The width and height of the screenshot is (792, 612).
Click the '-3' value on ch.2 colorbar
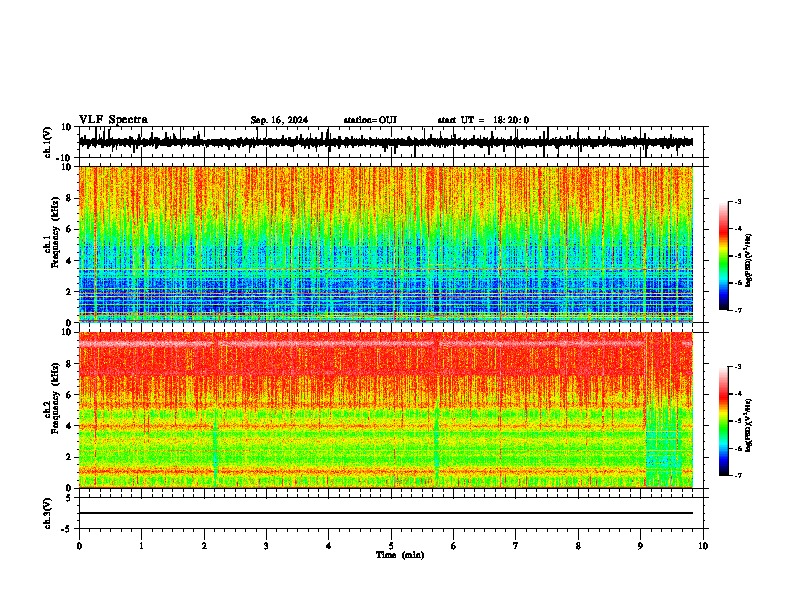[737, 367]
